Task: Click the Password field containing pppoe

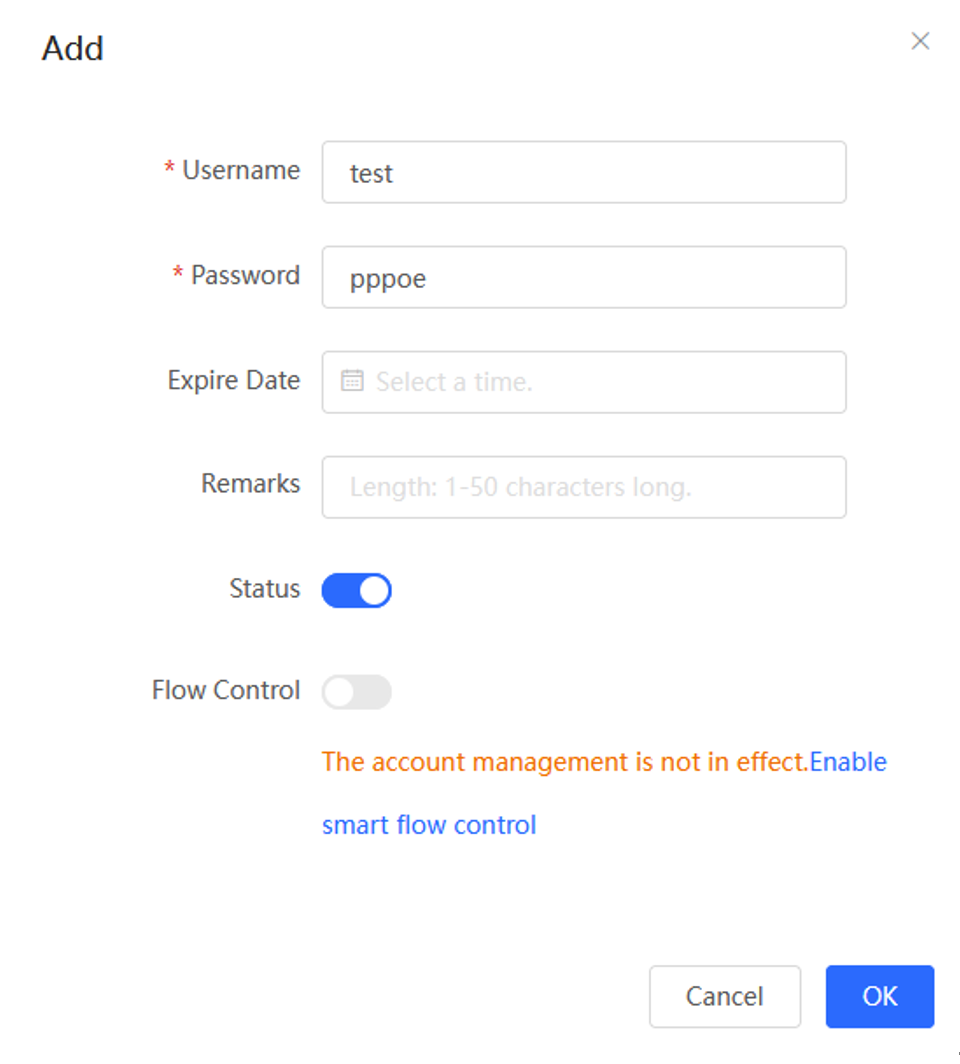Action: point(583,278)
